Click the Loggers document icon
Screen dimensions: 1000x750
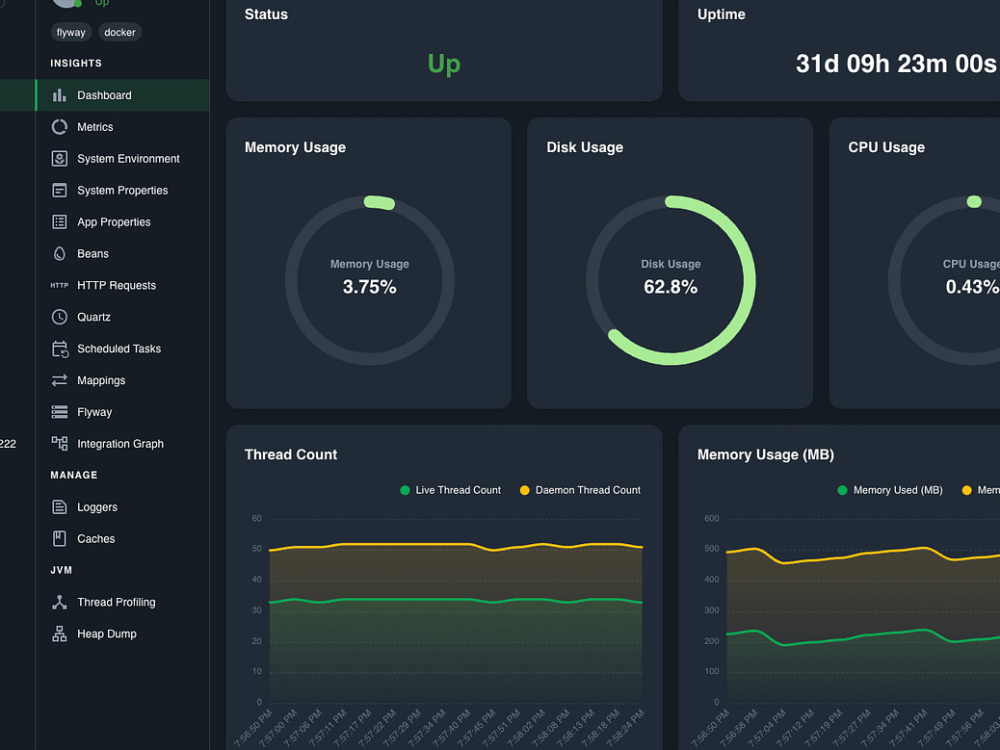point(59,507)
